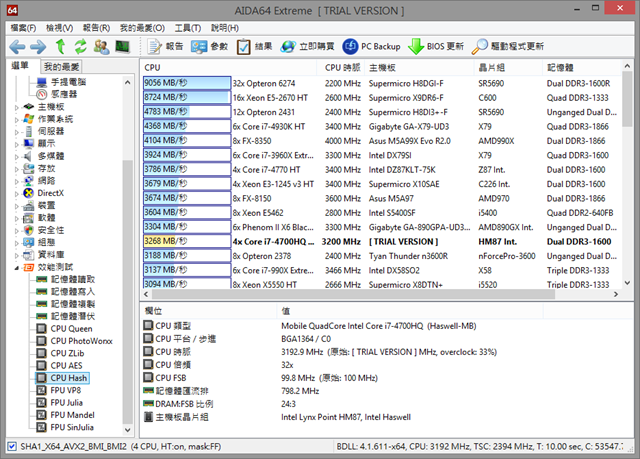Select 感應器 sensor tree item
The image size is (640, 459).
(x=64, y=94)
